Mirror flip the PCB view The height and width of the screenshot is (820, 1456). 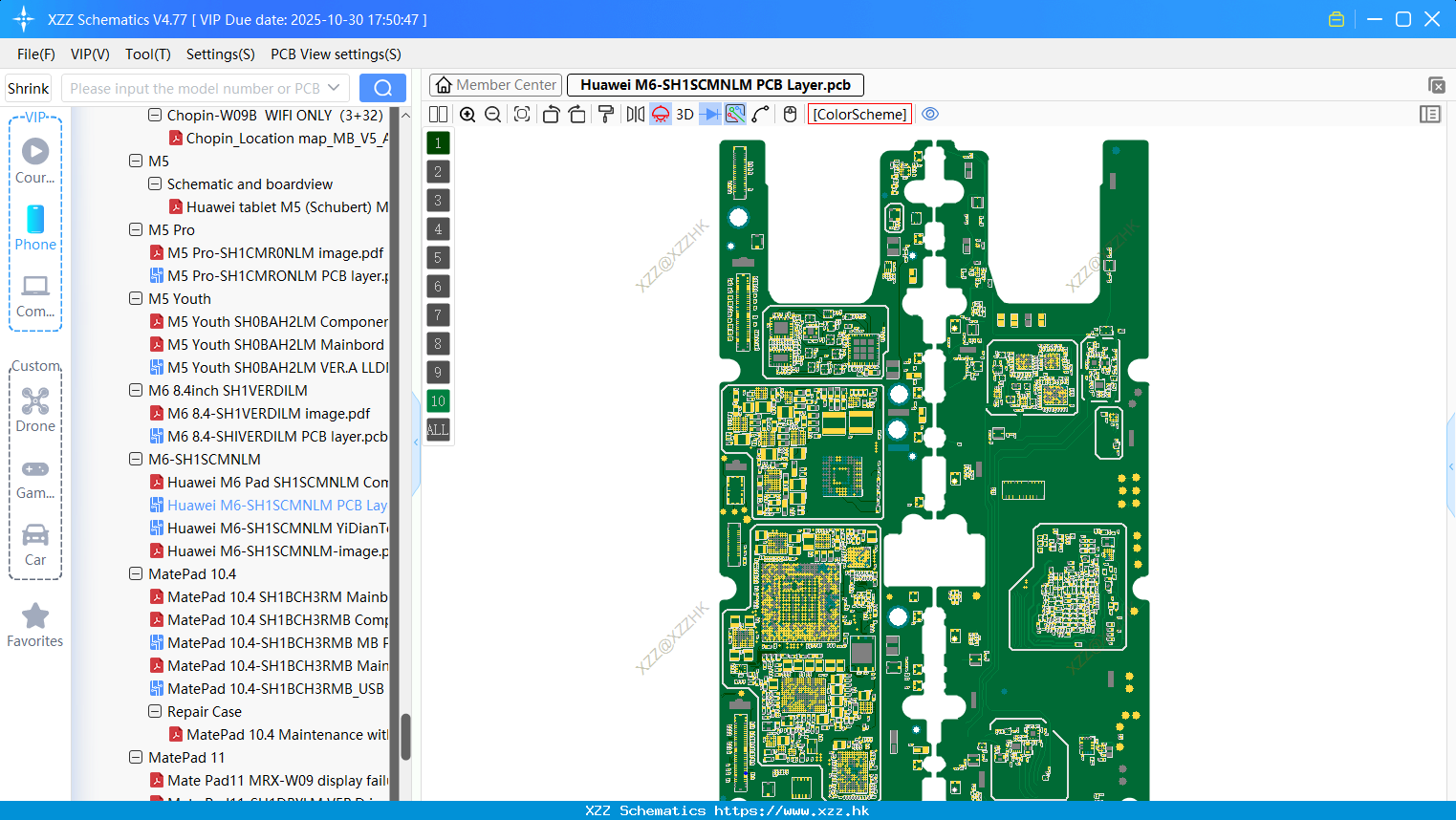636,115
